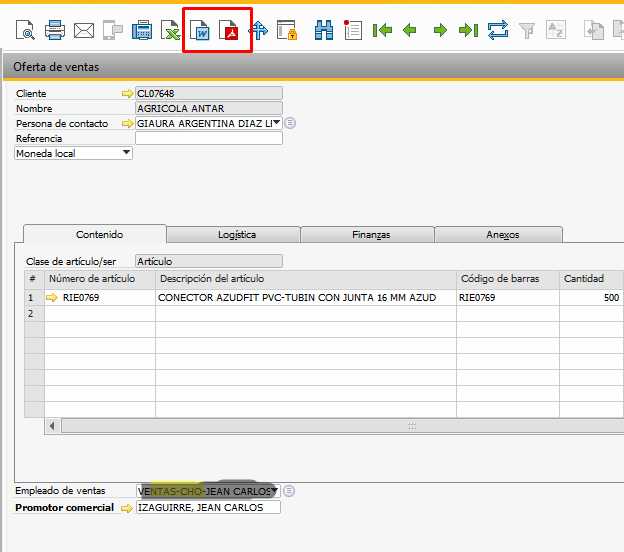Click the Referencia input field
This screenshot has height=552, width=624.
208,139
